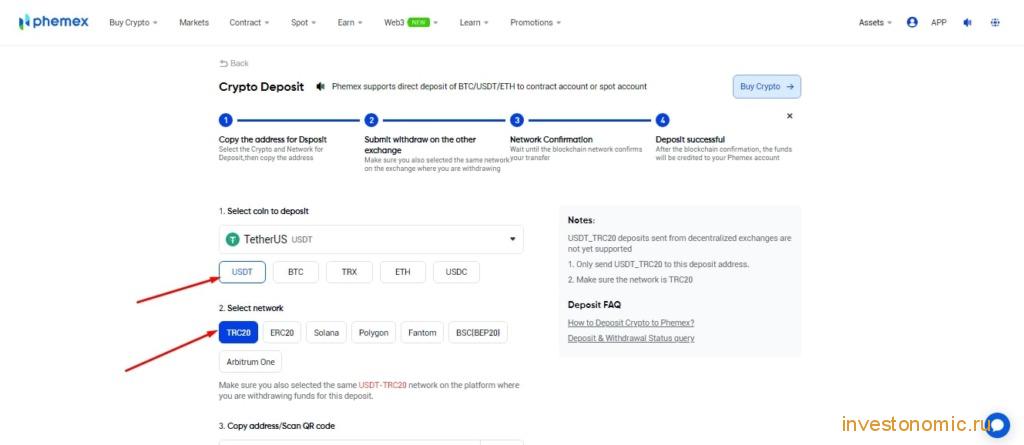Open the chat support bubble
Image resolution: width=1024 pixels, height=445 pixels.
point(998,425)
